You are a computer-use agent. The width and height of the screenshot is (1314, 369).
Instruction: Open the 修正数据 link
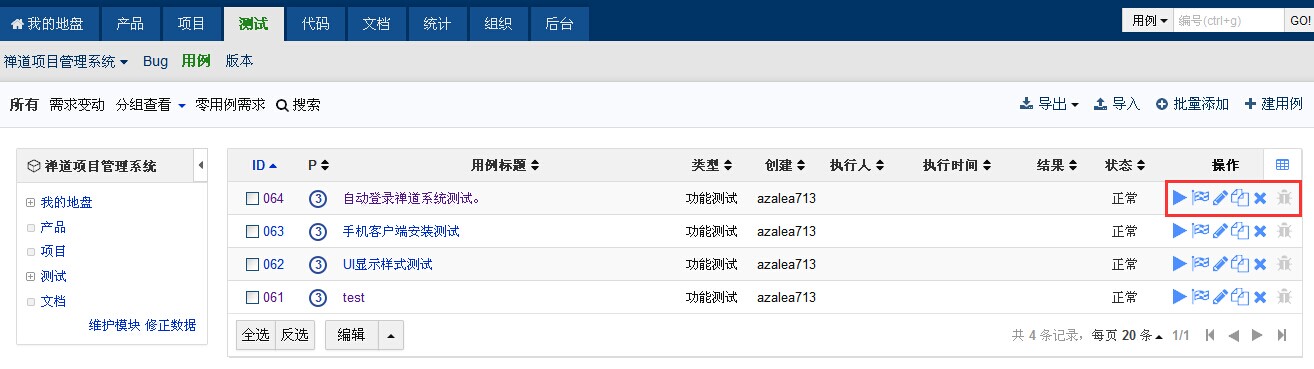click(x=170, y=325)
